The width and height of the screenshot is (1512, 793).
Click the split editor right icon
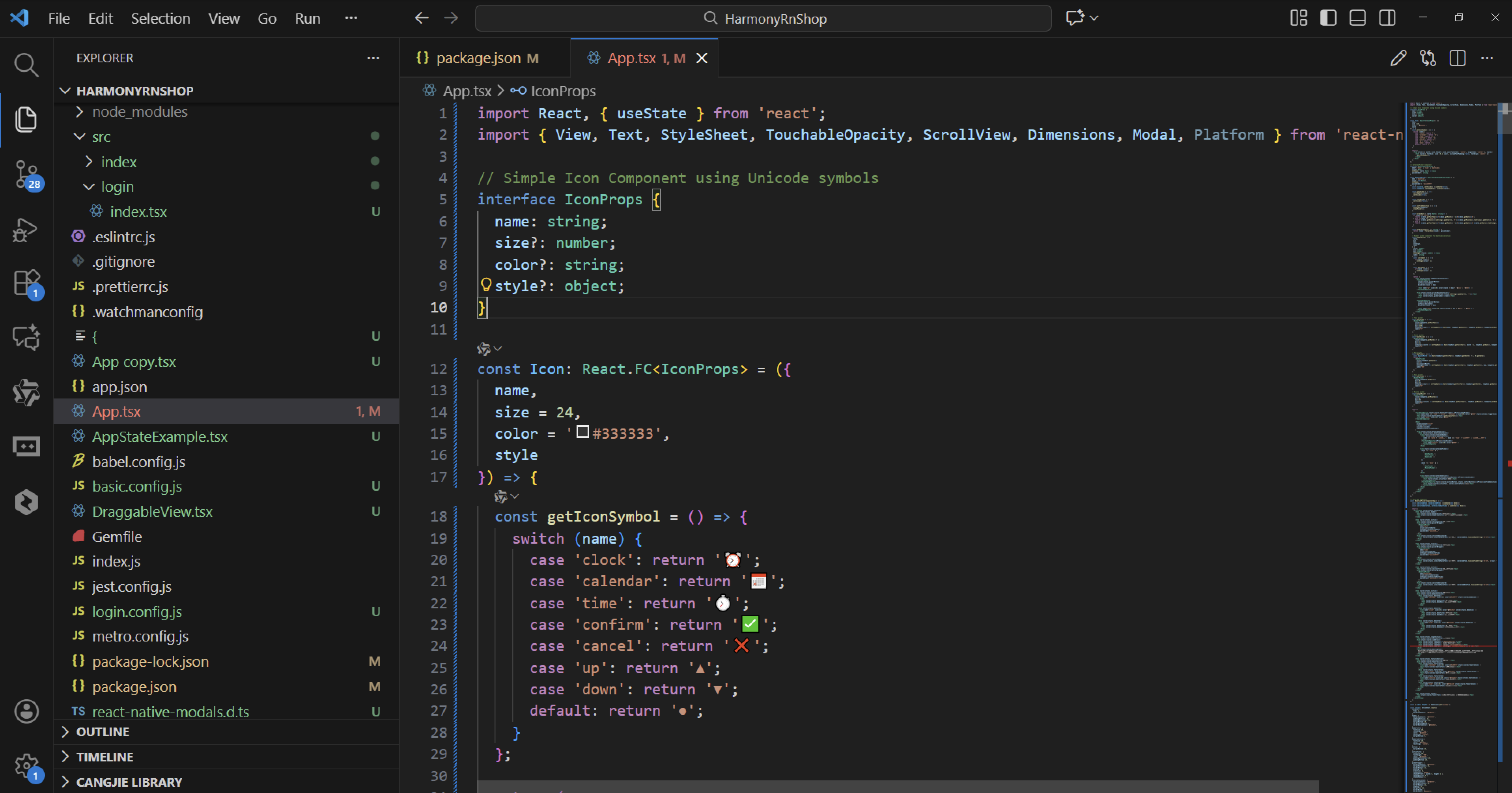click(x=1458, y=58)
